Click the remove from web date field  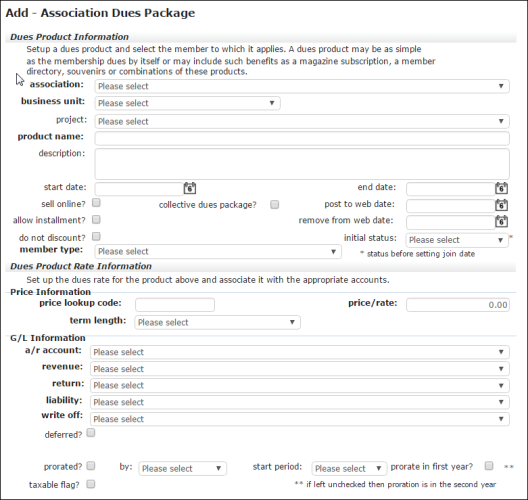click(451, 222)
